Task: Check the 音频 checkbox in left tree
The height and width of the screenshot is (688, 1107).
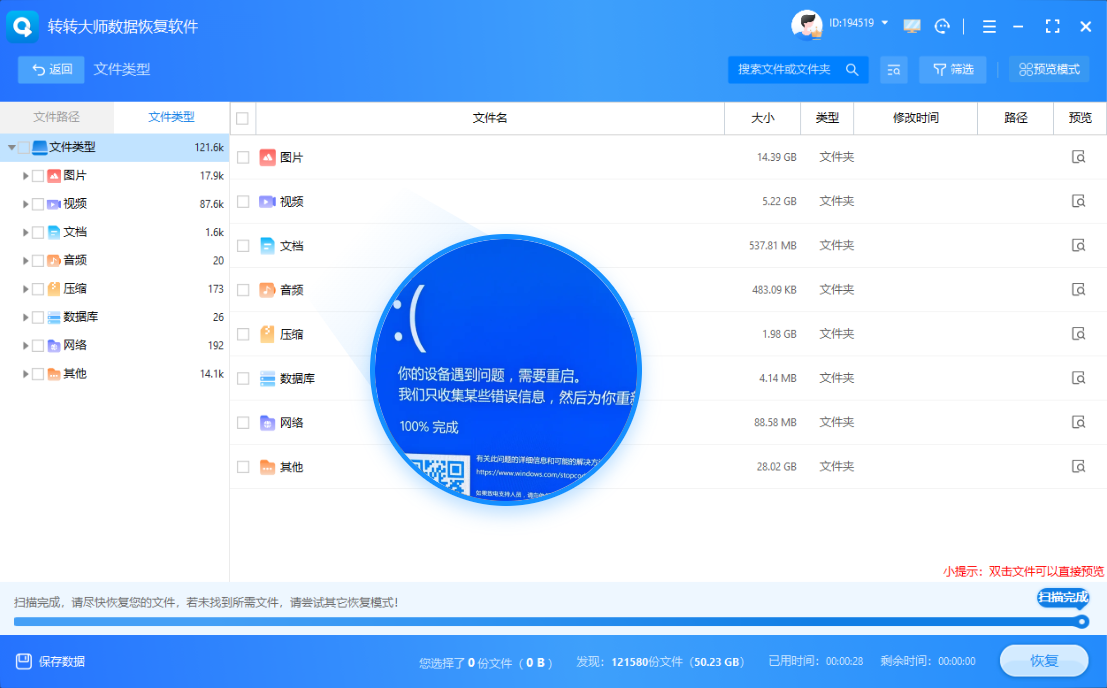Action: 38,260
